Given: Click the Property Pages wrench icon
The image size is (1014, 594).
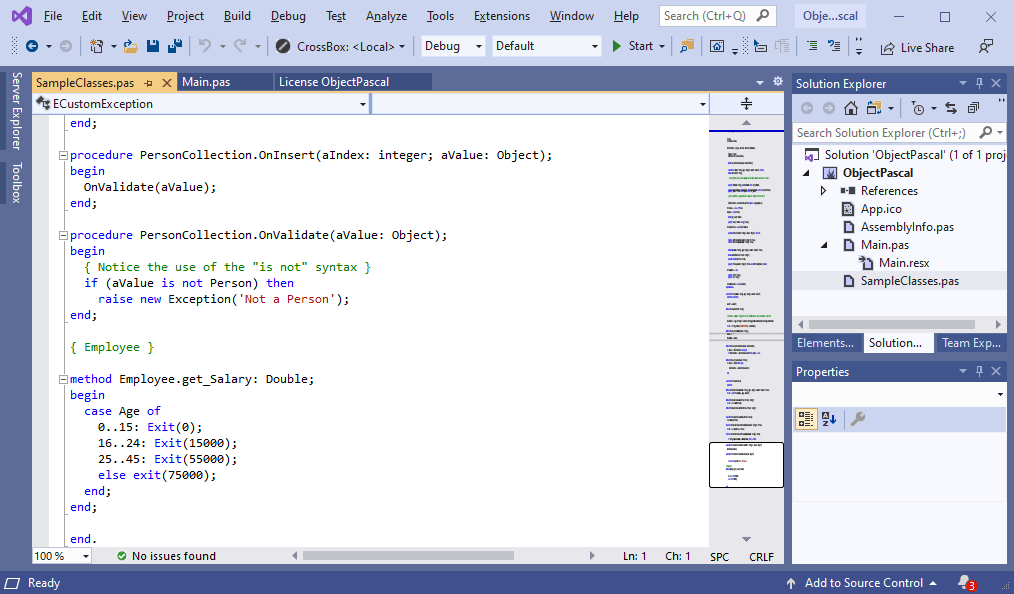Looking at the screenshot, I should pos(858,419).
